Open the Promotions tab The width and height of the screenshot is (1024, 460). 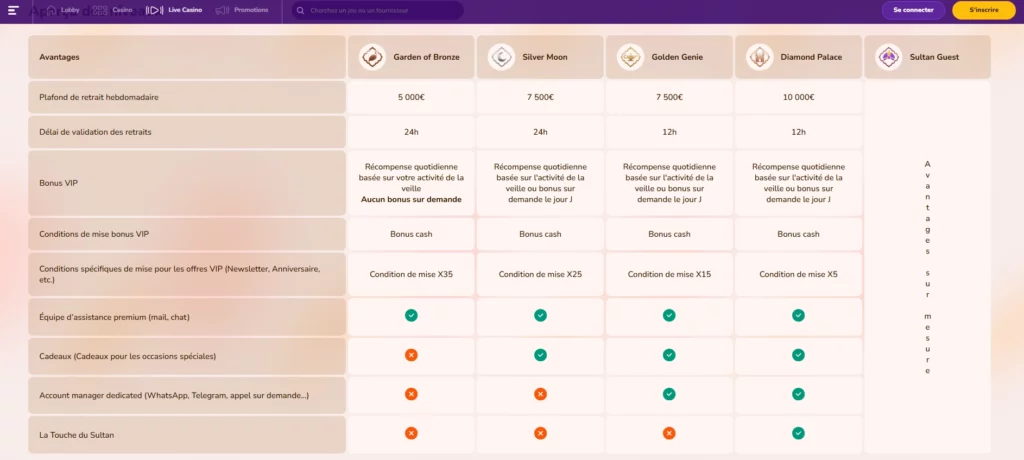[242, 10]
